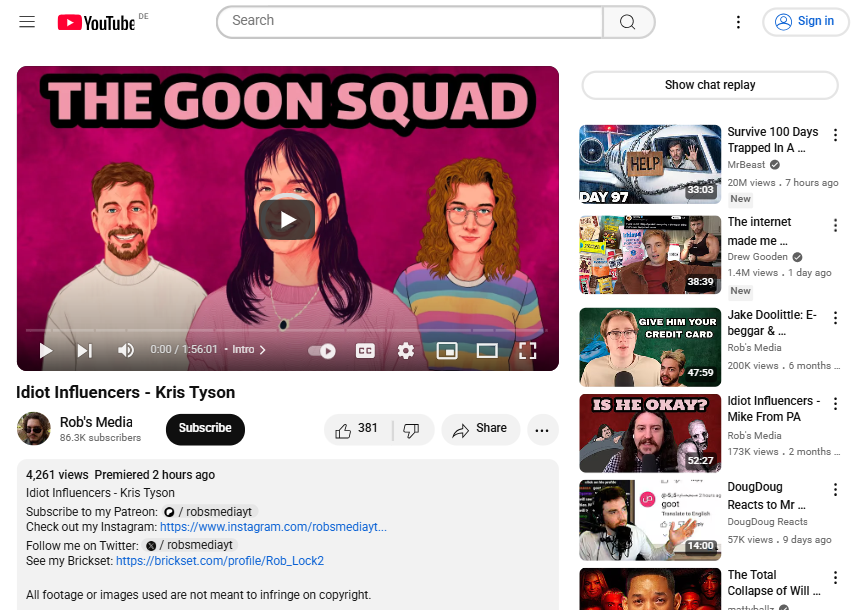Open the Instagram robsmediayt link

click(273, 527)
